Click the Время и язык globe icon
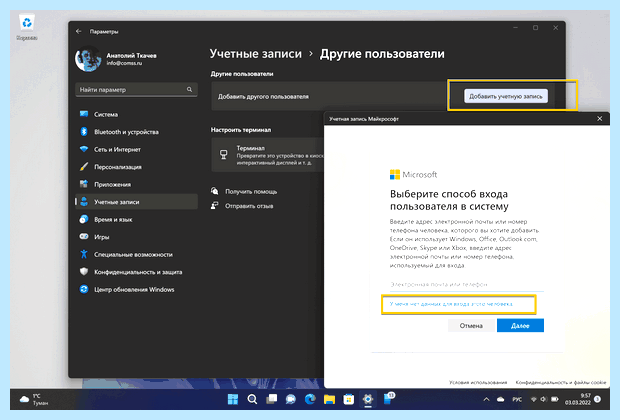620x420 pixels. [x=84, y=219]
